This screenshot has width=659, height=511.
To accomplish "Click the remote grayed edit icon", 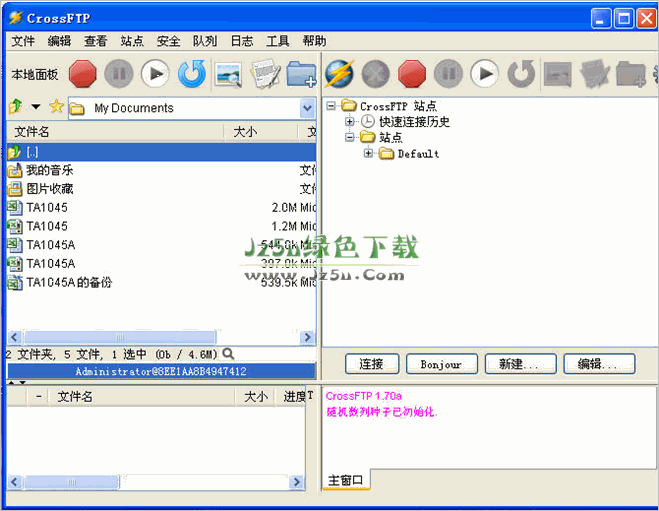I will [x=594, y=74].
